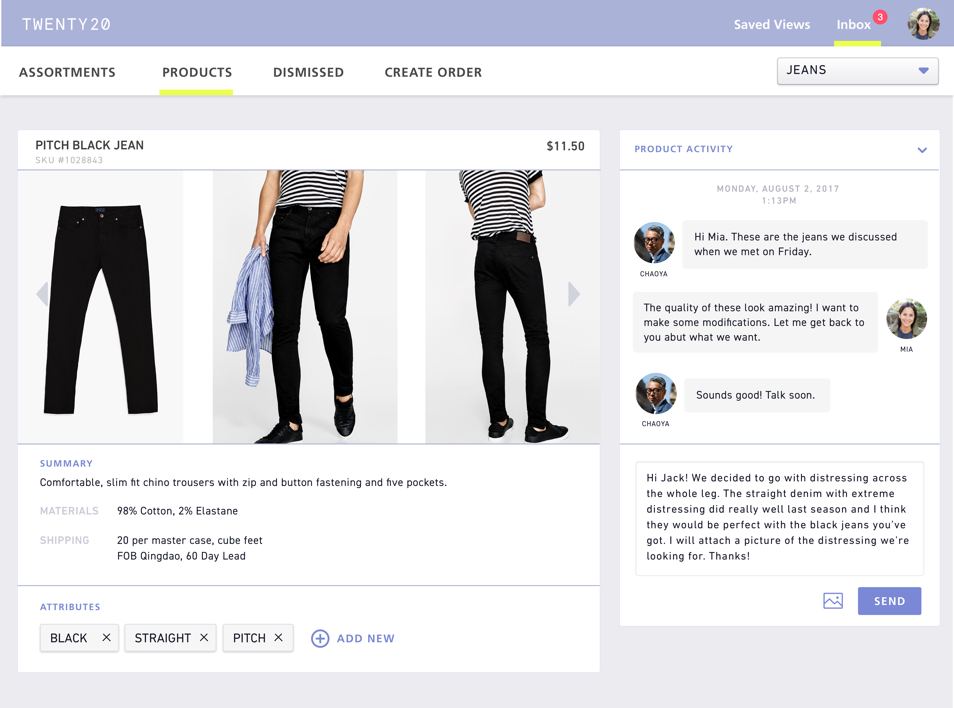Click the message compose text box

tap(779, 518)
